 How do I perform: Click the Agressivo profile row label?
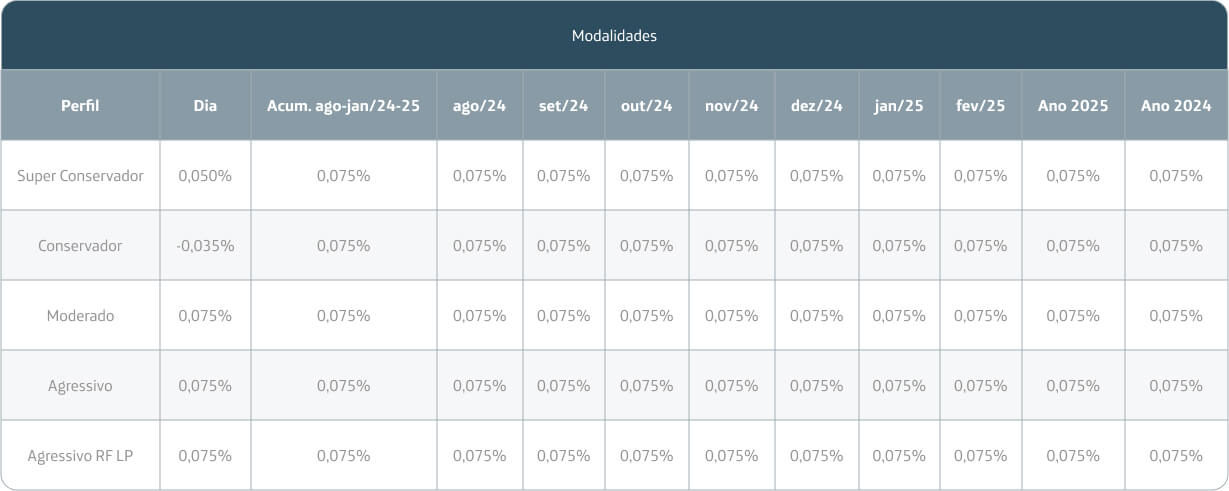point(80,385)
